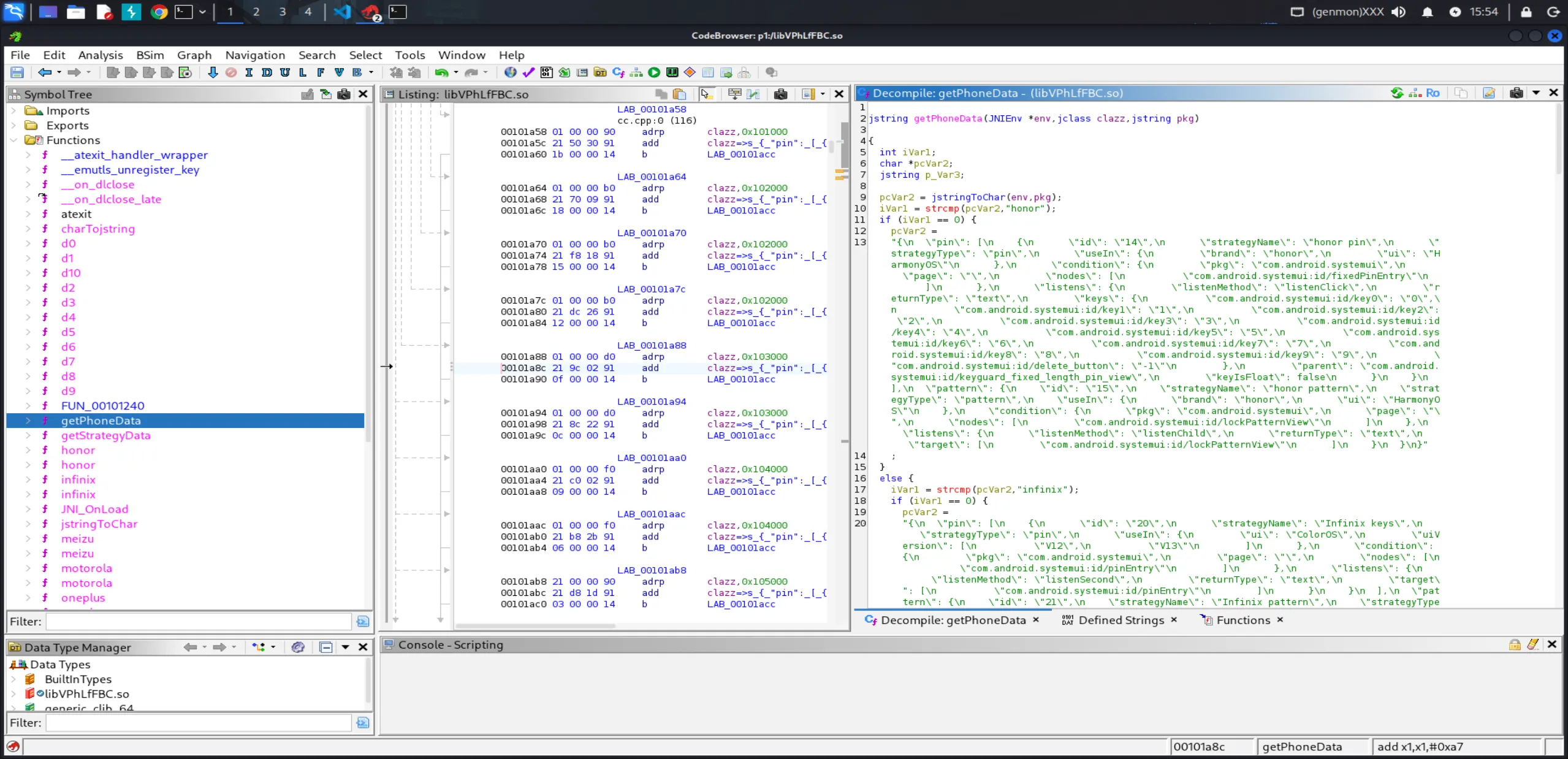The width and height of the screenshot is (1568, 759).
Task: Expand the Imports folder in Symbol Tree
Action: [x=13, y=111]
